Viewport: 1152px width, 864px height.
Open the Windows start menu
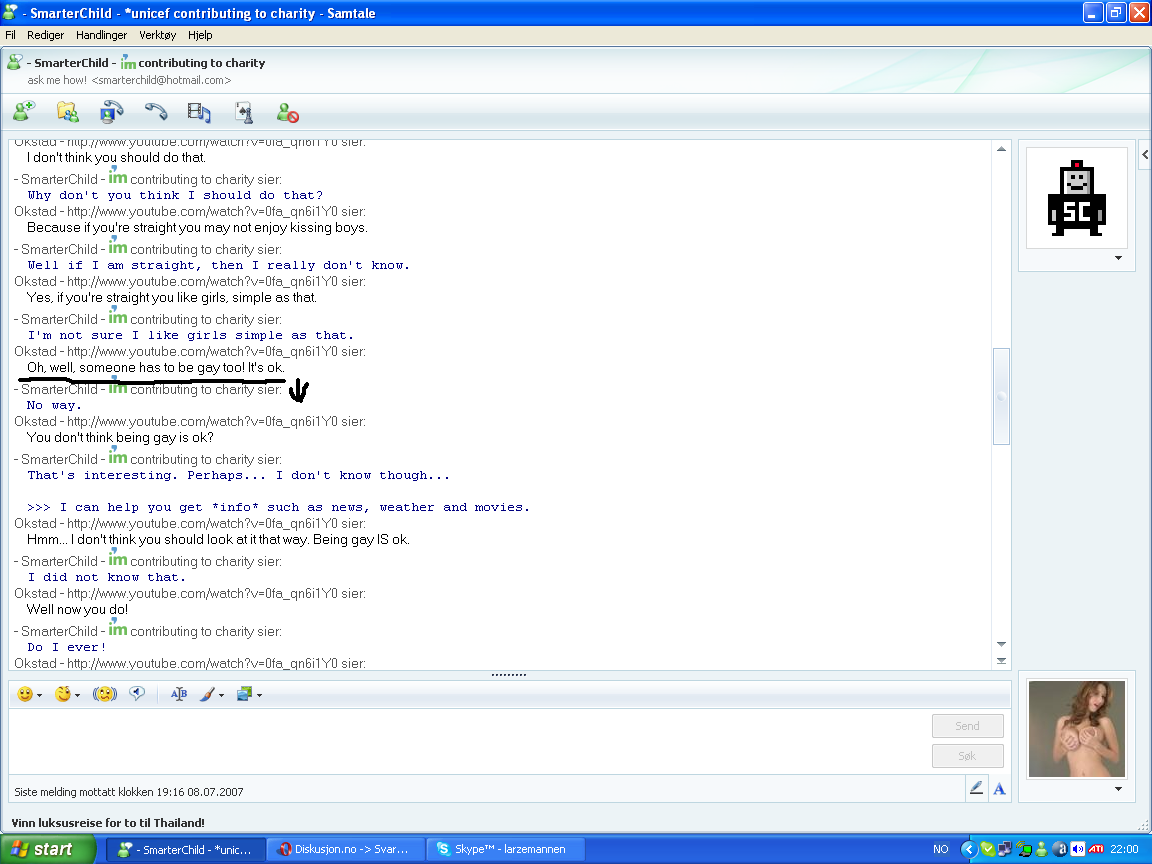point(48,849)
